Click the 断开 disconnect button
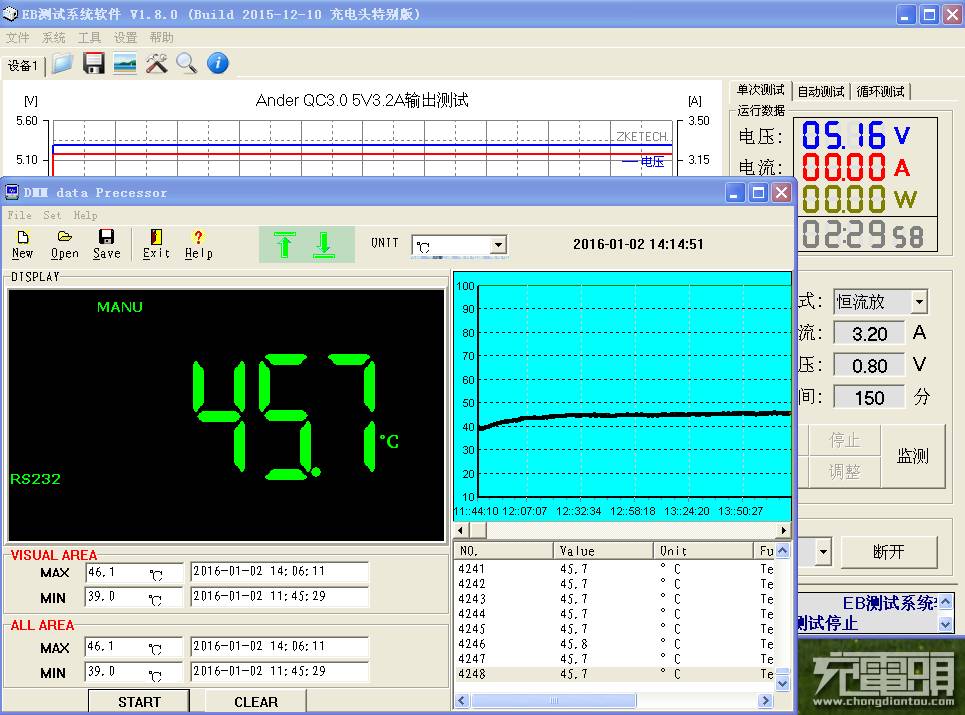This screenshot has height=715, width=965. (x=889, y=552)
